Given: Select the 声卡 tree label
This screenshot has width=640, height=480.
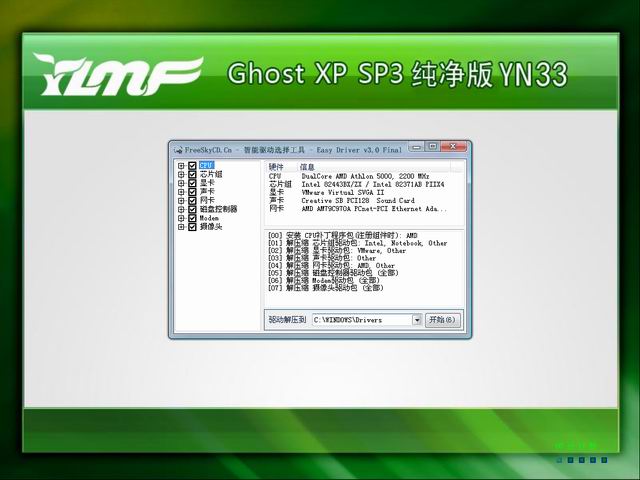Looking at the screenshot, I should [207, 192].
